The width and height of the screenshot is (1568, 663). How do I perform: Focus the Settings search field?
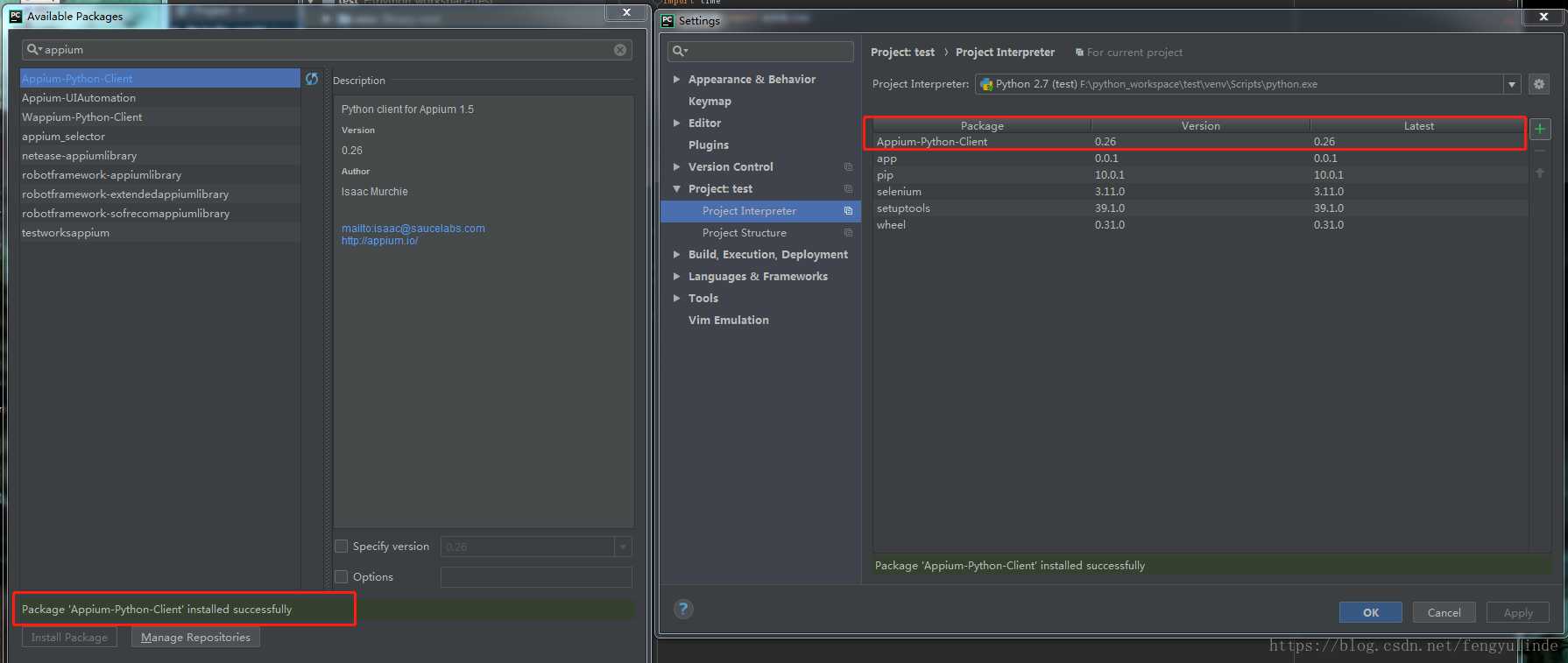[x=760, y=52]
